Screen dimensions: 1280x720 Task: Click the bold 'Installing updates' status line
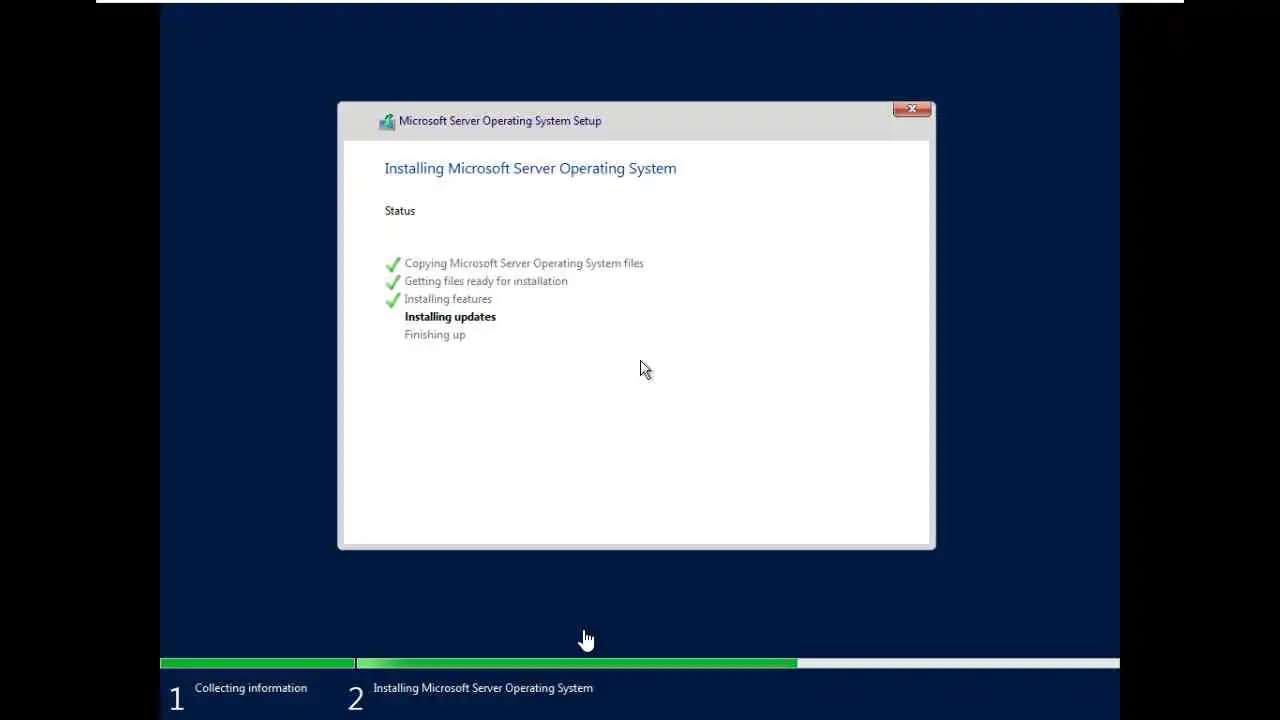450,317
